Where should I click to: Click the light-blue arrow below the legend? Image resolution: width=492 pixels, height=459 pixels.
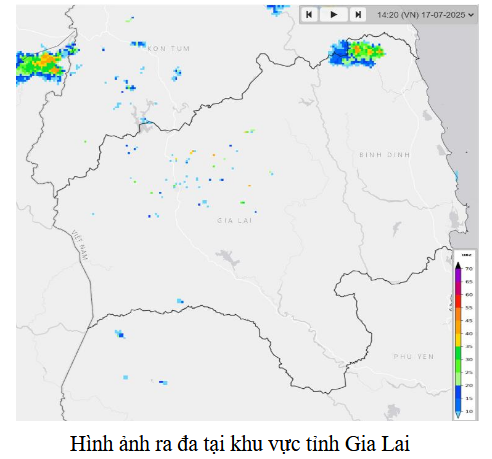pos(458,415)
